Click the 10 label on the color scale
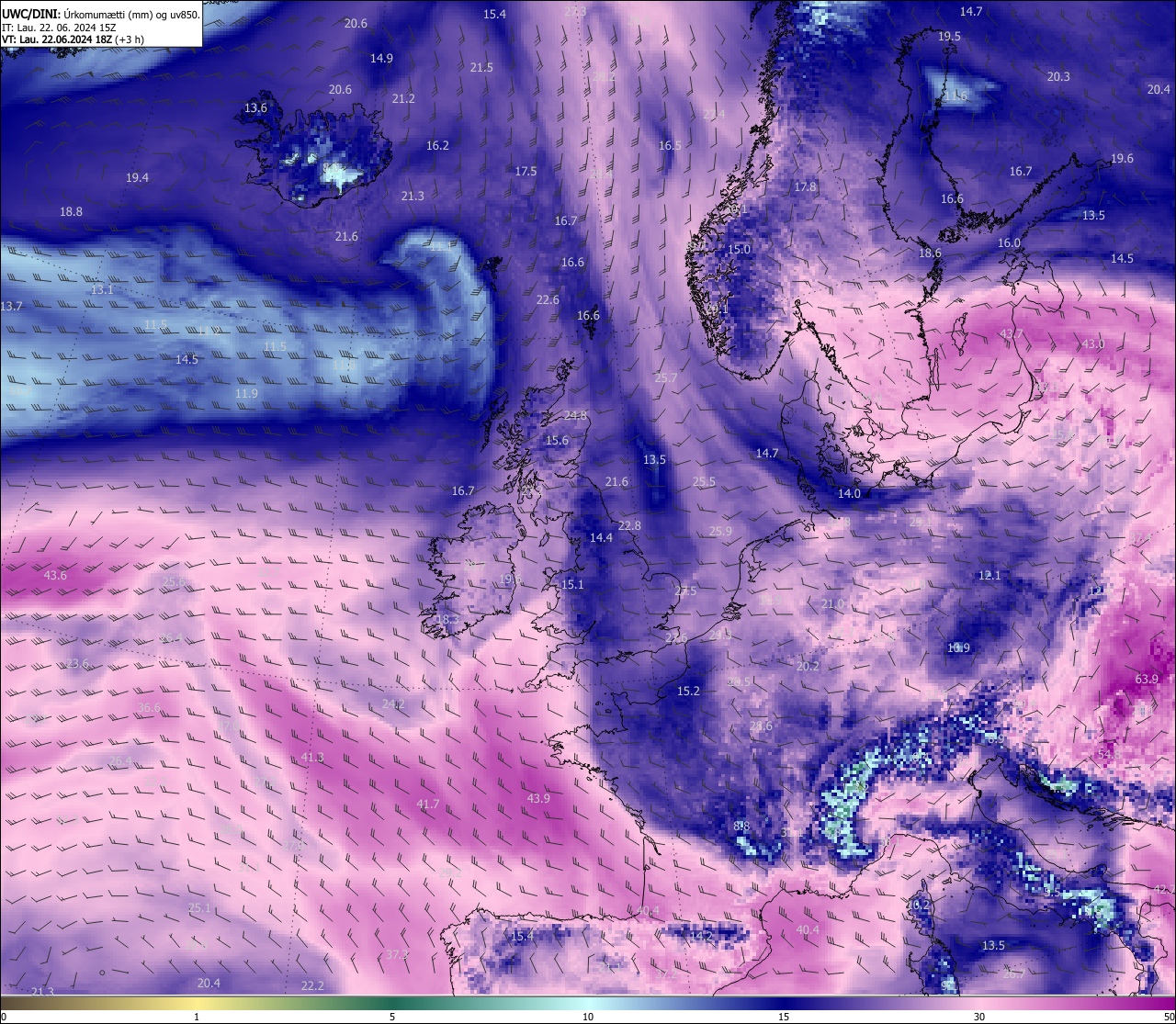 (x=588, y=1017)
